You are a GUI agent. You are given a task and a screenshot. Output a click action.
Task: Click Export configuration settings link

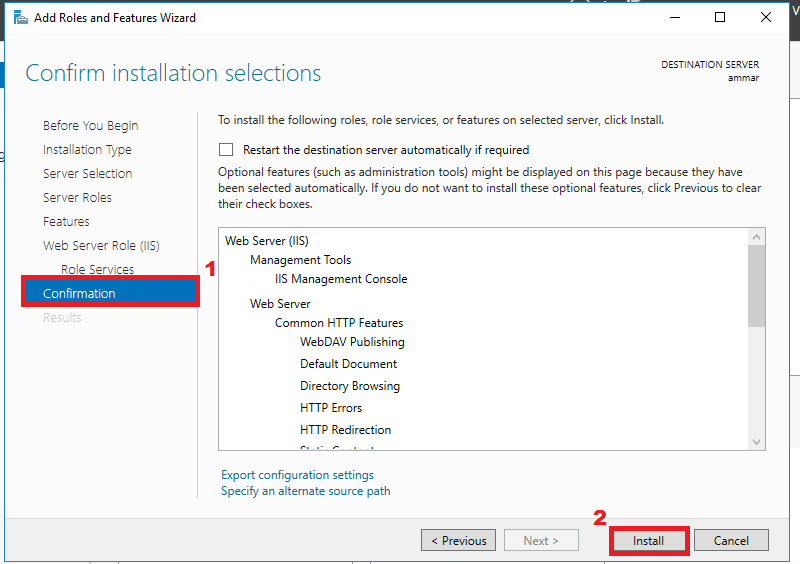[297, 475]
